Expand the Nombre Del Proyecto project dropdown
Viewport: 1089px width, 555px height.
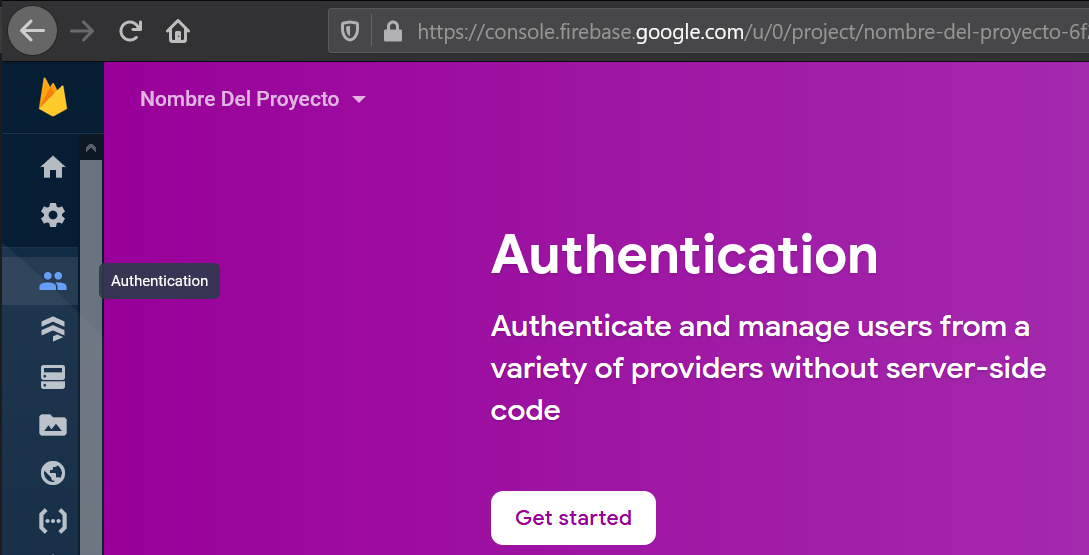pos(253,99)
